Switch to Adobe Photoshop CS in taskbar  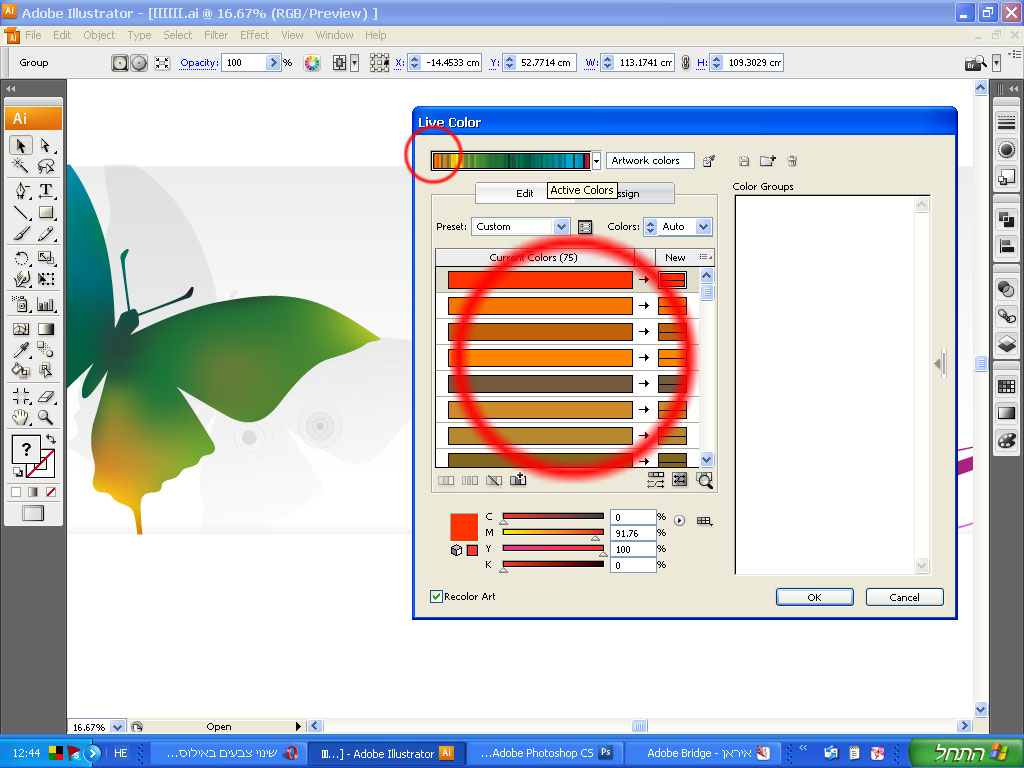pyautogui.click(x=546, y=753)
